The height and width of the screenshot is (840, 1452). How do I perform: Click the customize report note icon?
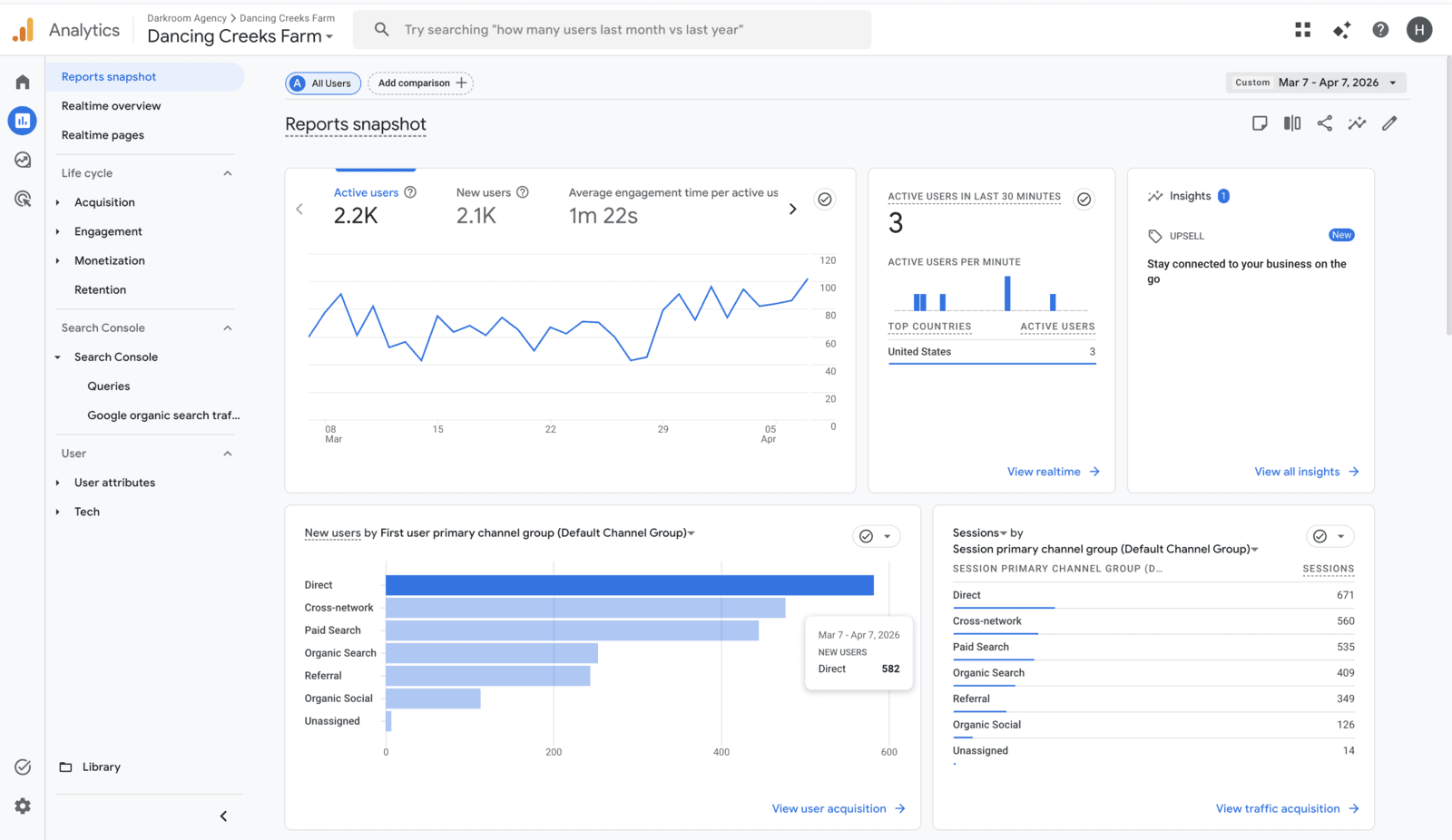point(1260,123)
